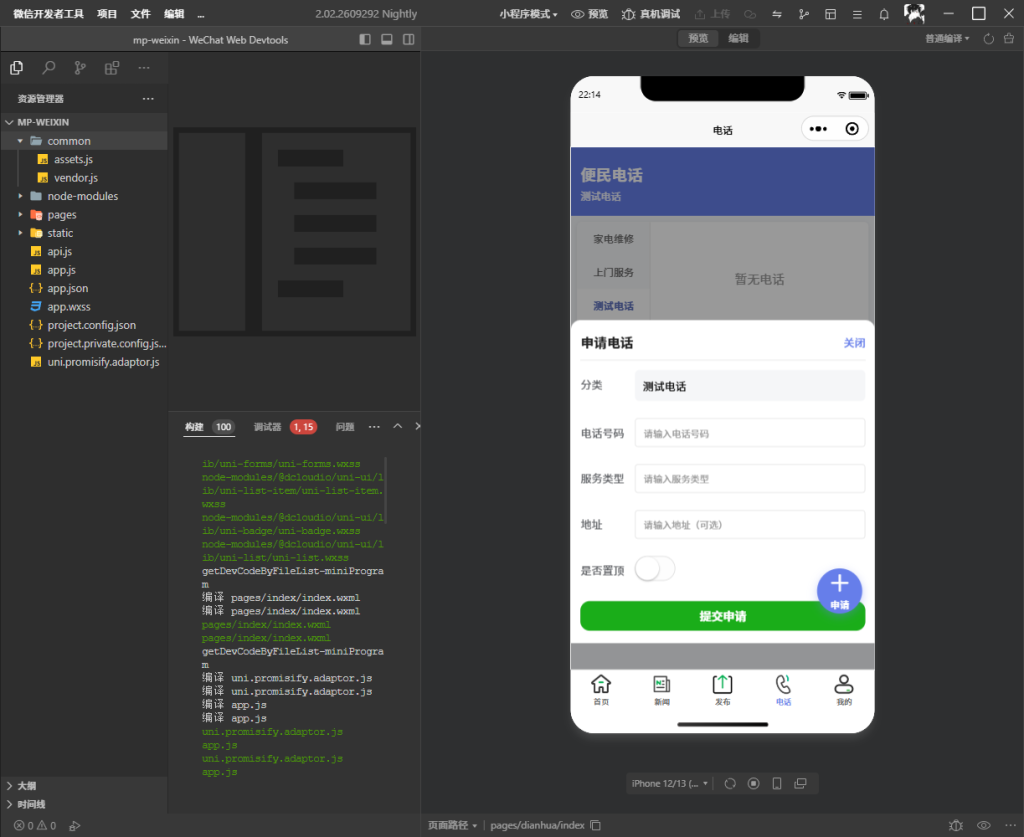Open the mini program capsule three-dots menu

pos(818,129)
